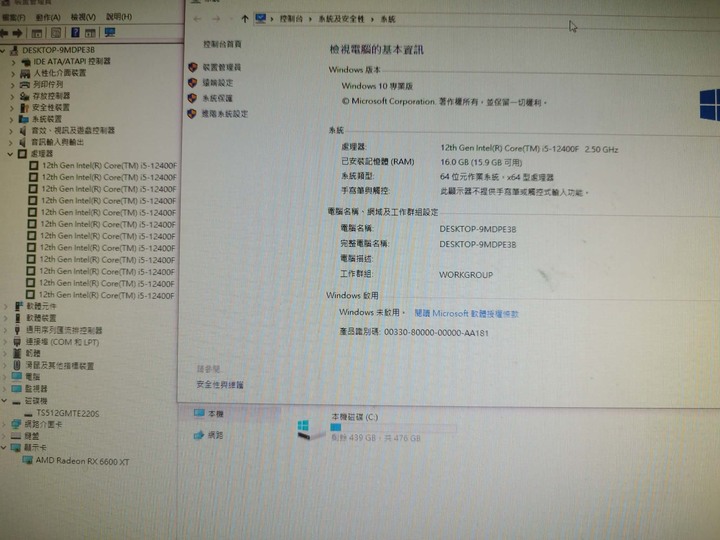This screenshot has width=720, height=540.
Task: Select the TS512GMTE220S disk drive
Action: [67, 413]
